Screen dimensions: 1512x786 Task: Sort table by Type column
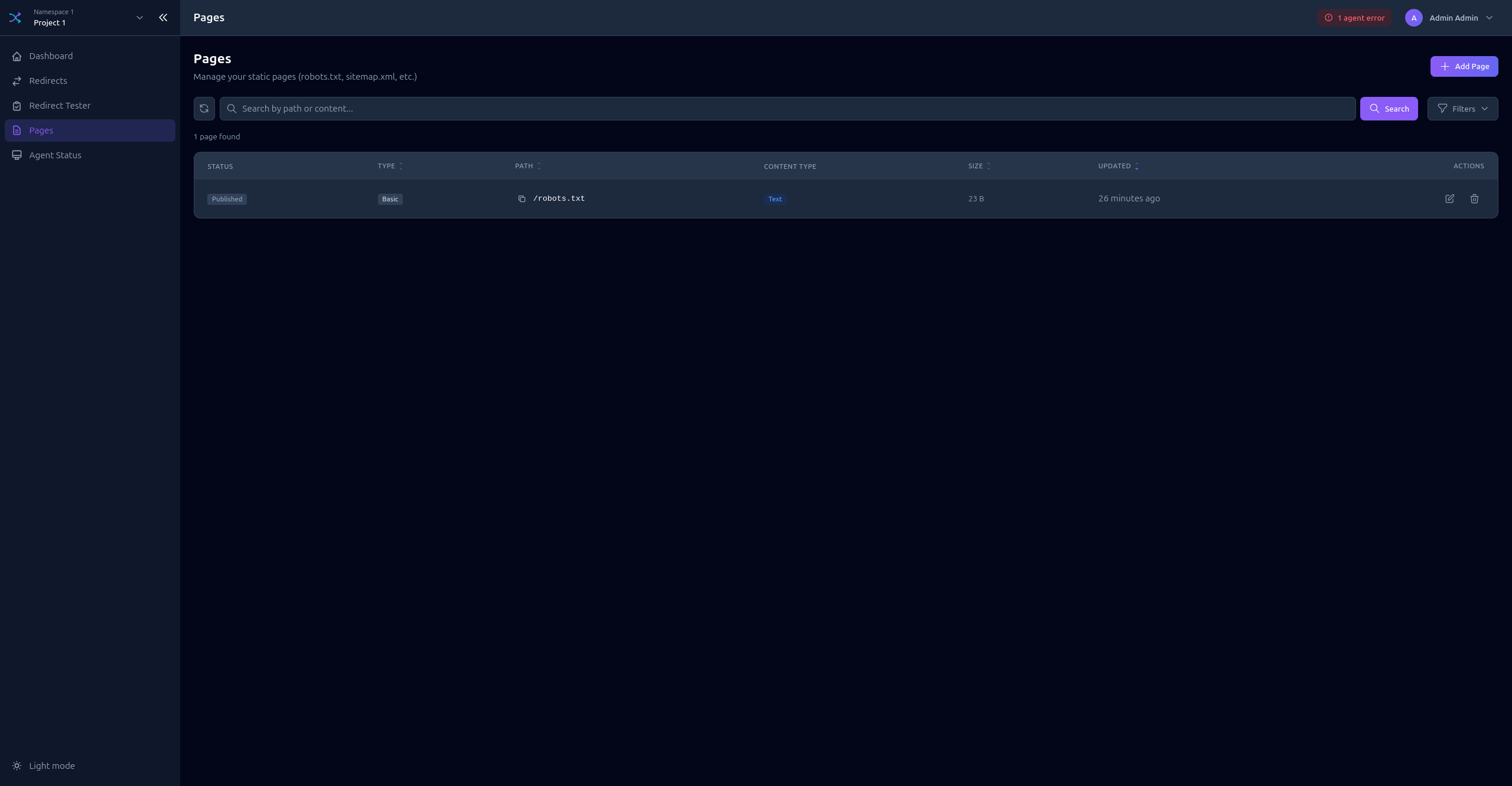click(390, 166)
